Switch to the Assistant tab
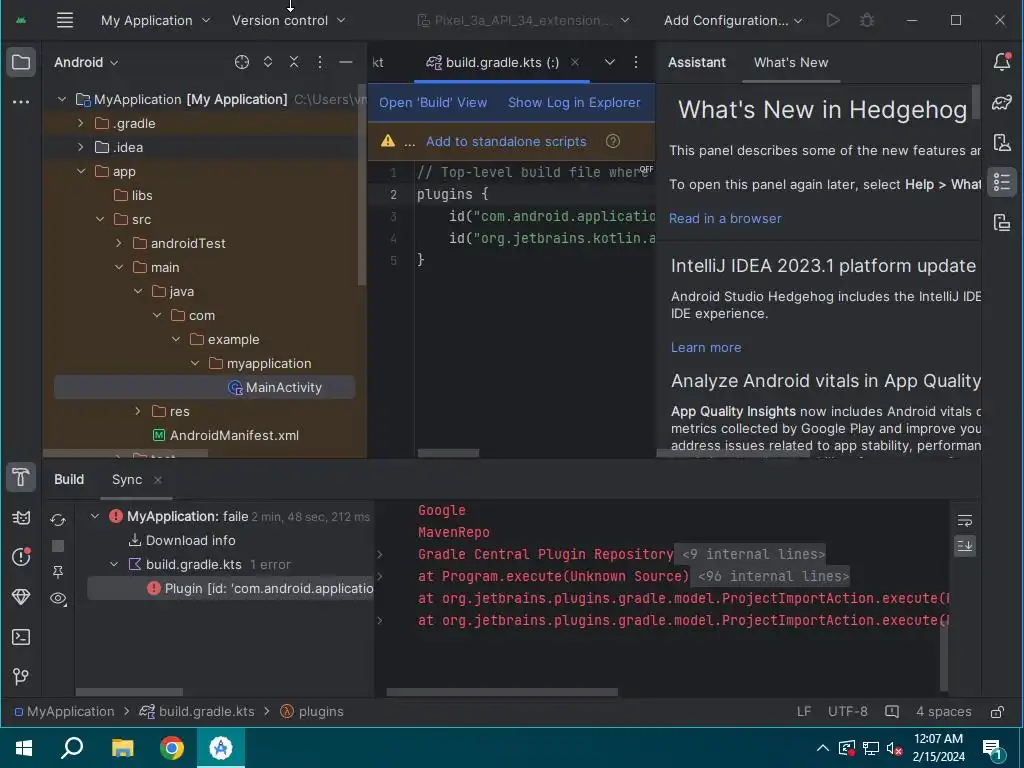 tap(696, 62)
